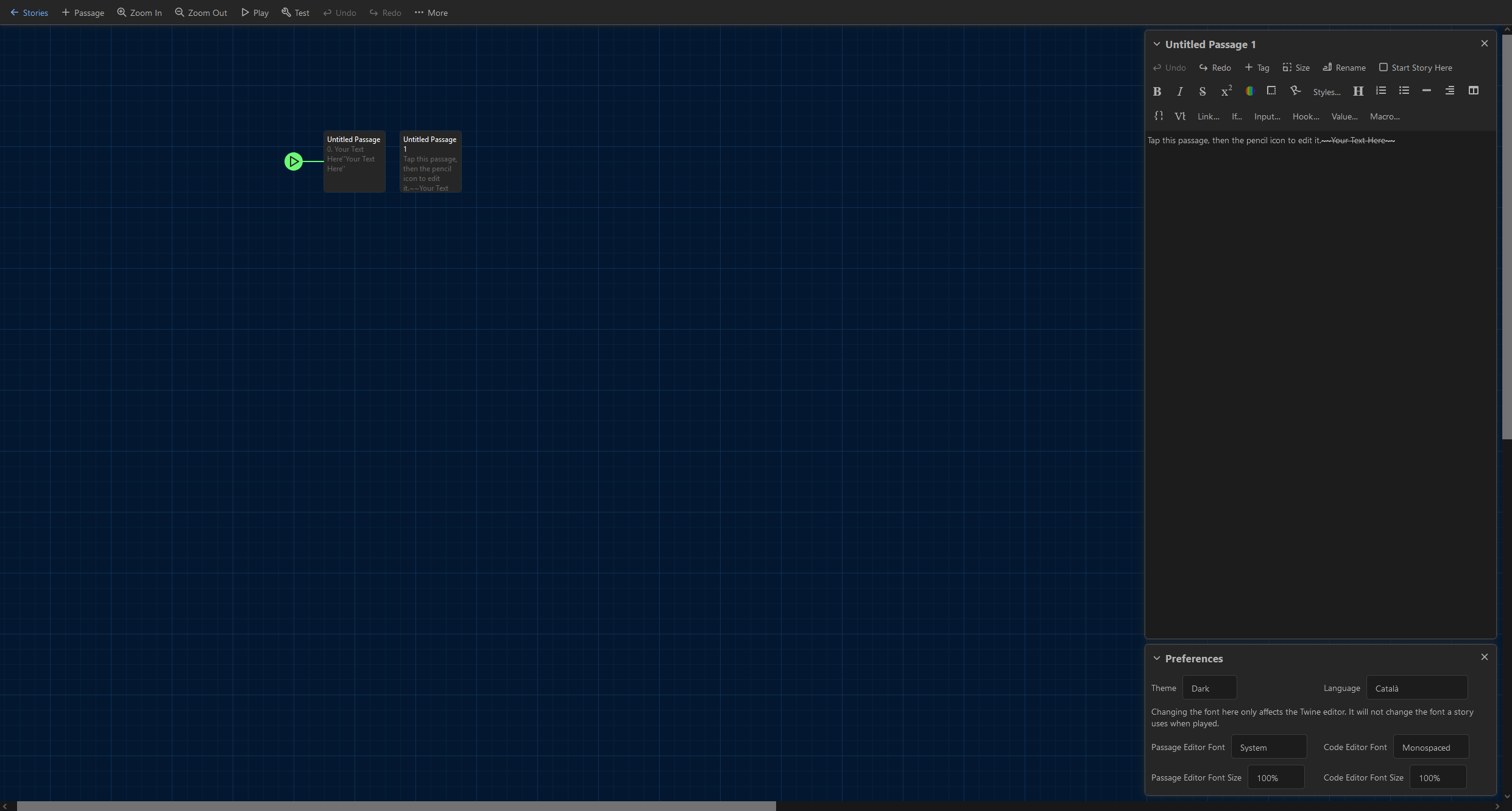This screenshot has width=1512, height=811.
Task: Click the dotted border style icon
Action: point(1271,91)
